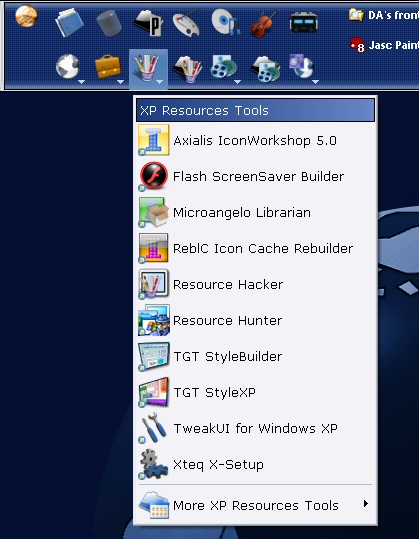The width and height of the screenshot is (419, 539).
Task: Open the black stereo device icon
Action: coord(304,22)
